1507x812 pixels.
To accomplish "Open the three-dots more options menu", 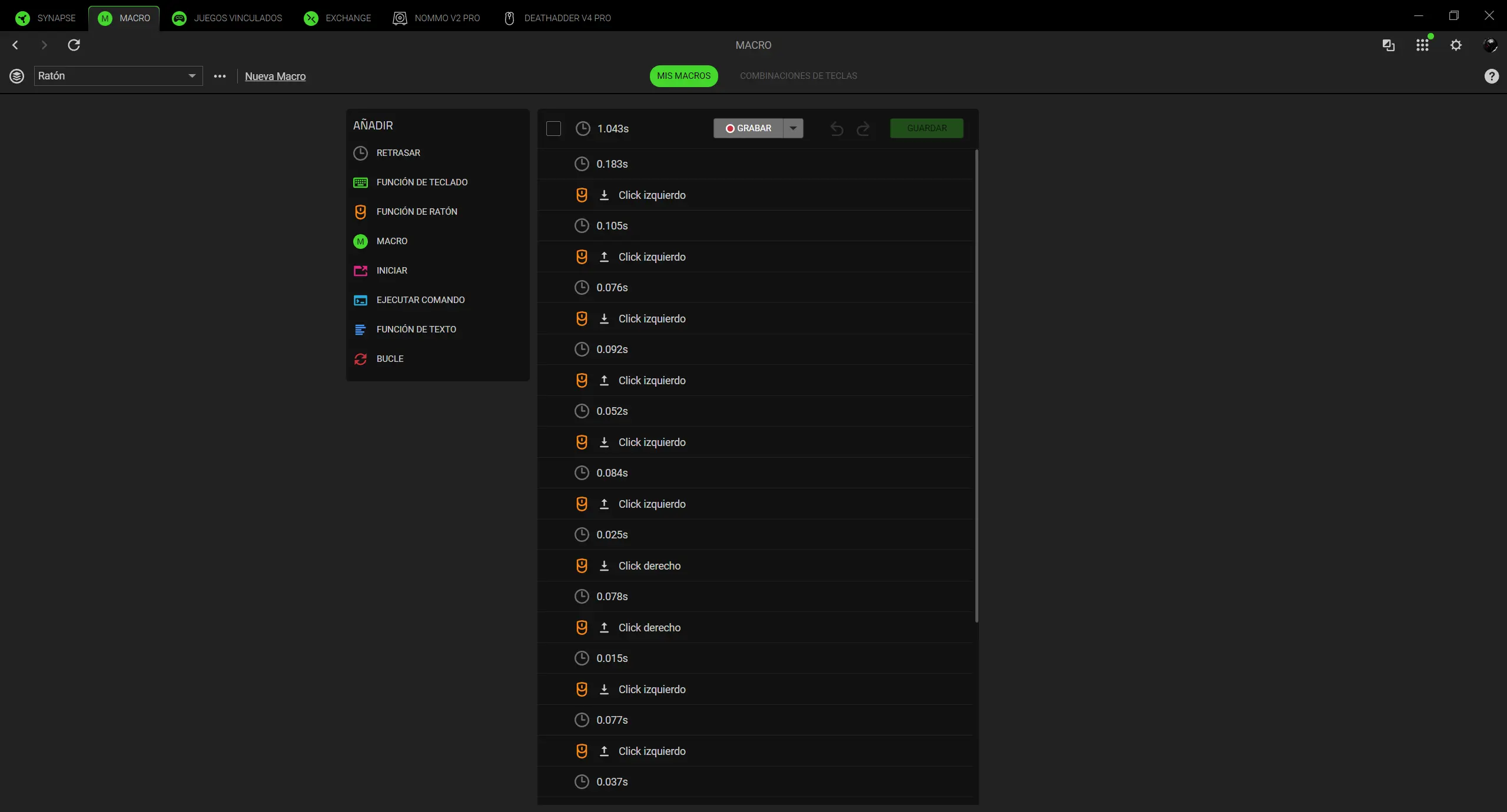I will [x=220, y=76].
